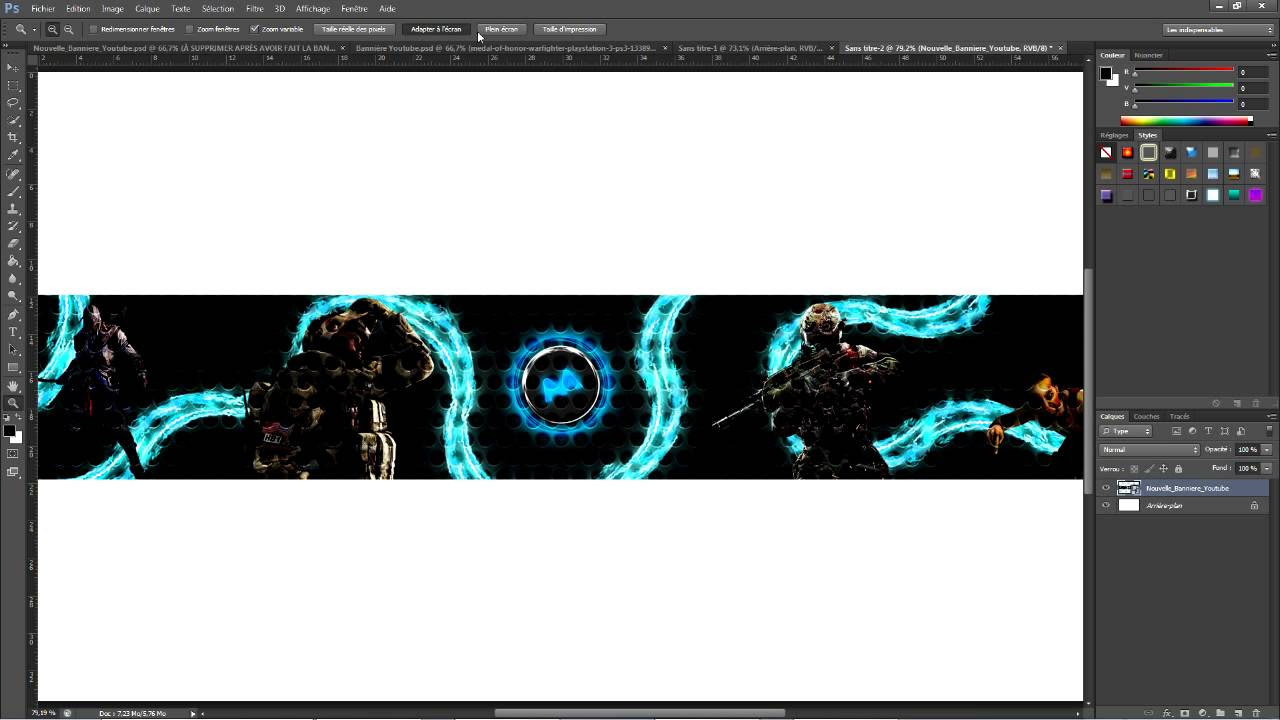
Task: Open the layer filter Type dropdown
Action: pos(1126,431)
